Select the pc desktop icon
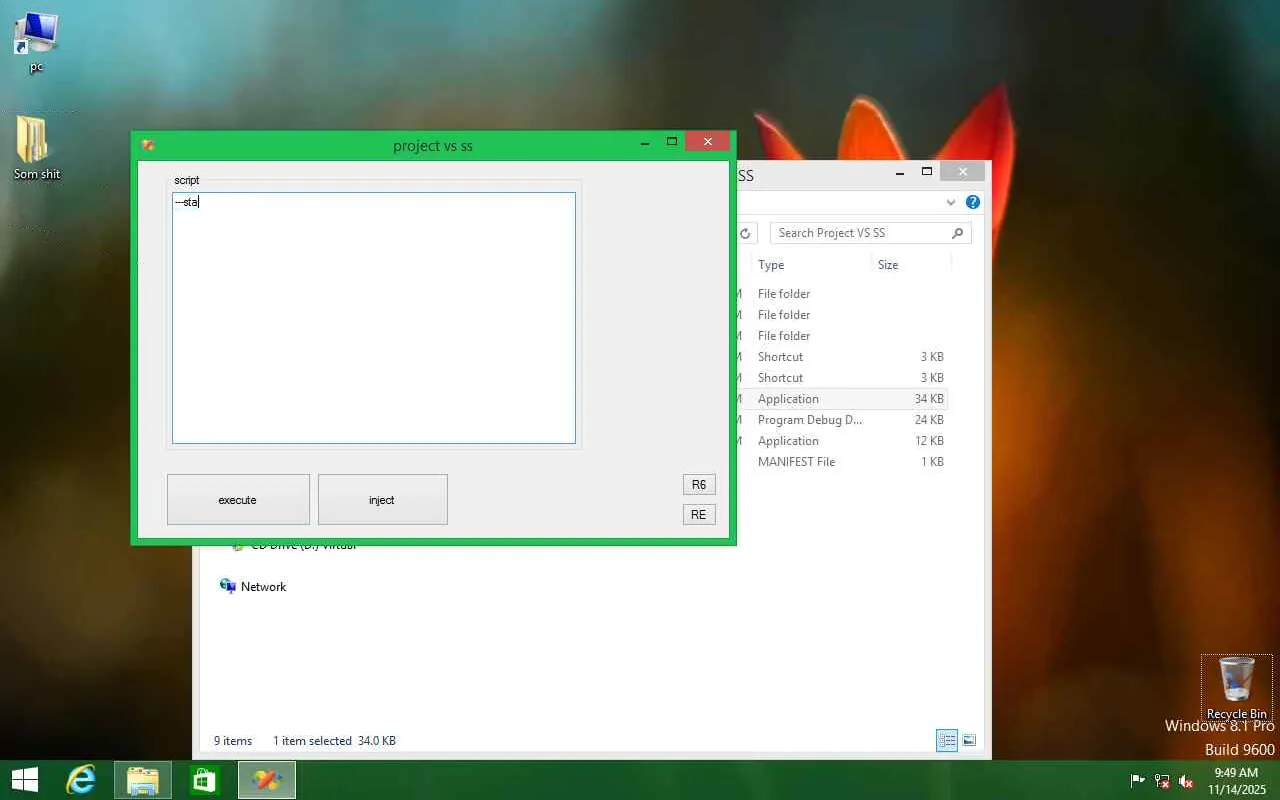 click(x=36, y=42)
